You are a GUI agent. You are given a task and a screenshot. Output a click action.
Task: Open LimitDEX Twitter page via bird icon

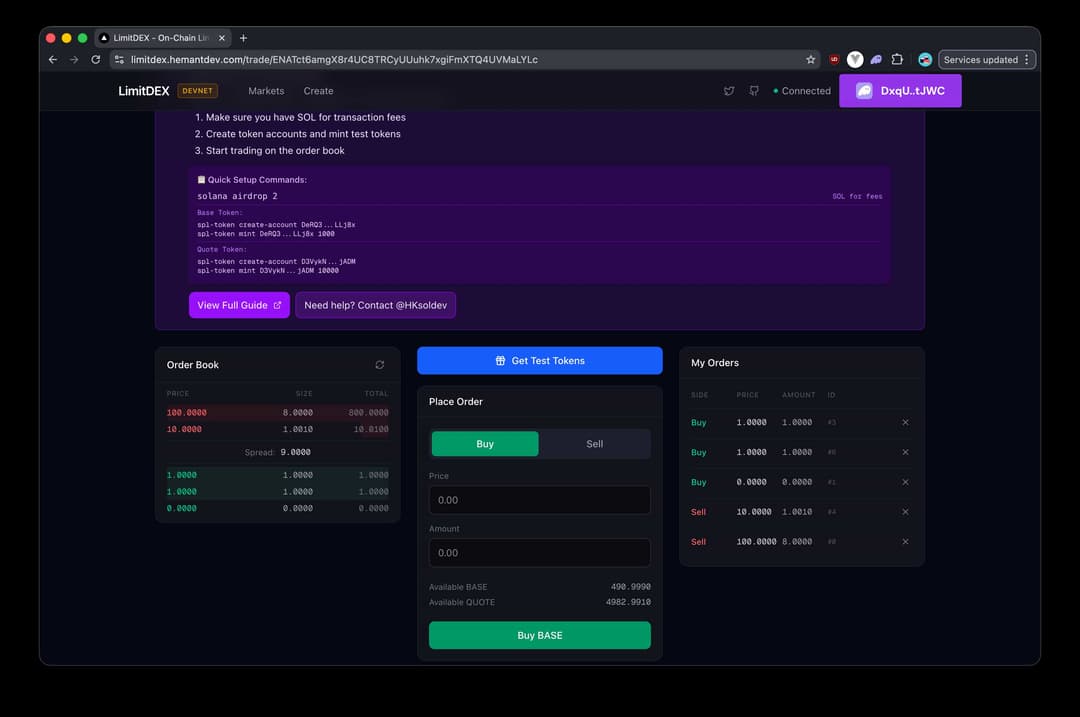729,91
